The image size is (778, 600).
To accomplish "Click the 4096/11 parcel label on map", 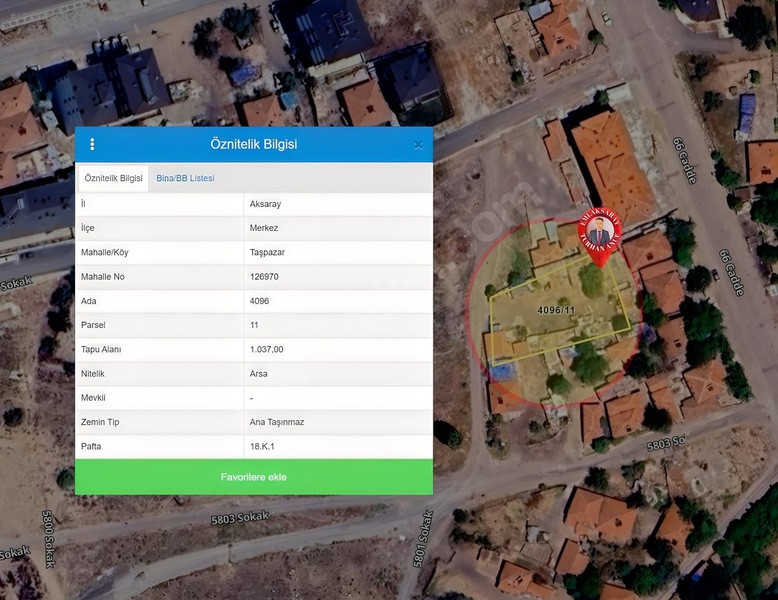I will [x=556, y=310].
